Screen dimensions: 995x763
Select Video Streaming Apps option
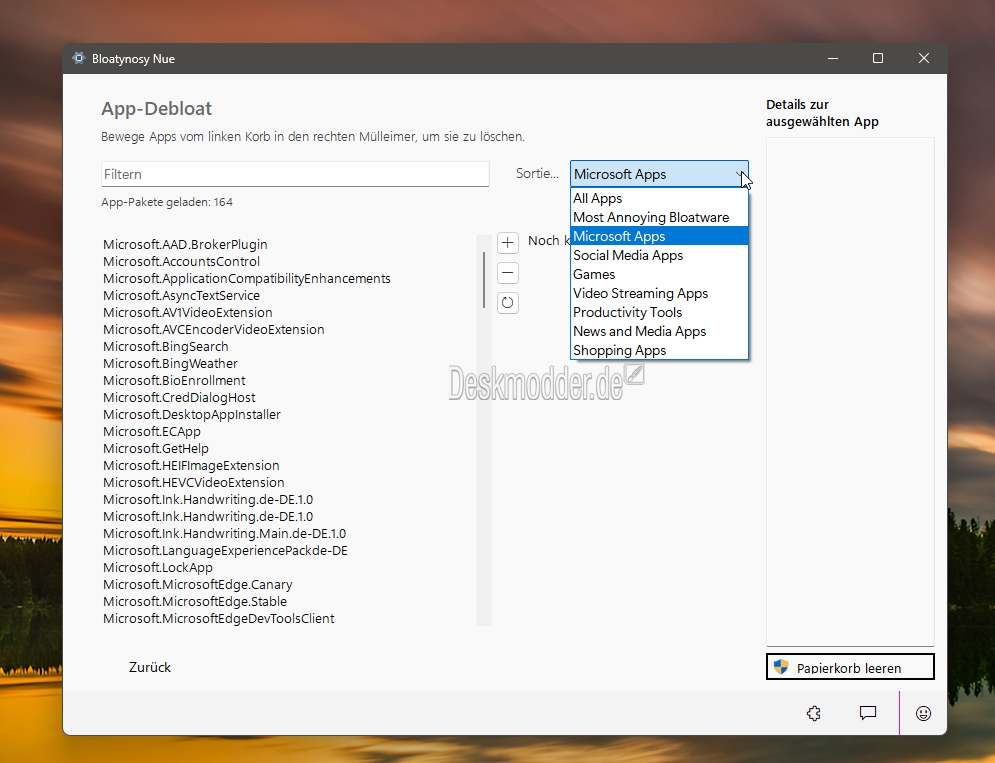(x=659, y=293)
